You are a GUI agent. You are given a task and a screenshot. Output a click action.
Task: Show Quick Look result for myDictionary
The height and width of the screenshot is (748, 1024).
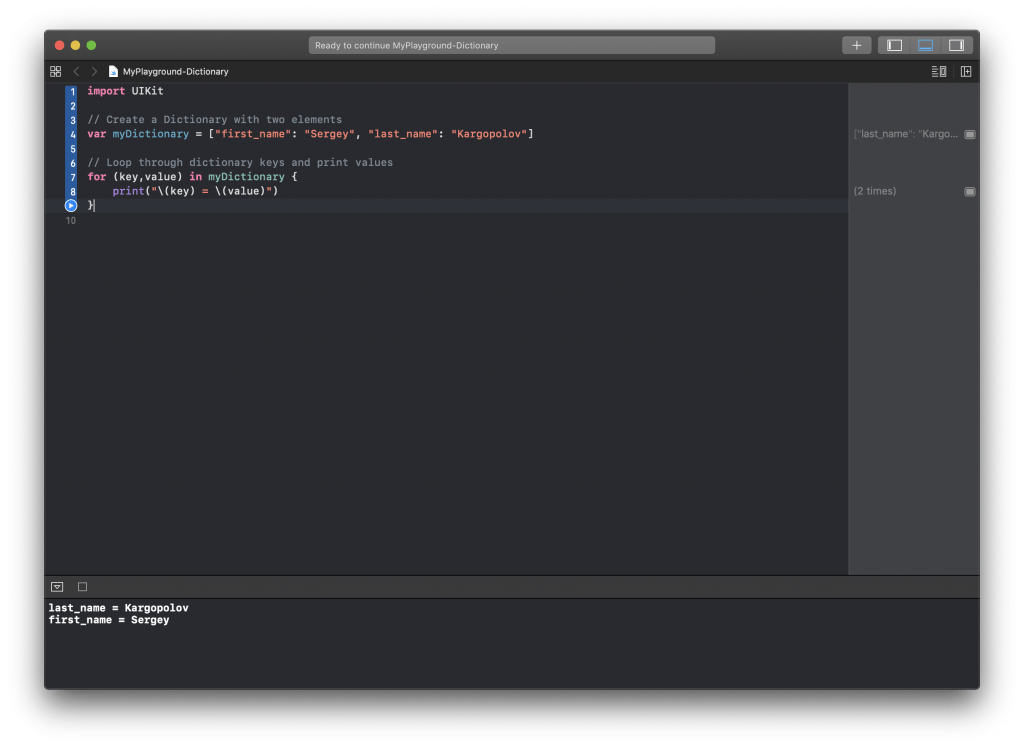click(970, 134)
